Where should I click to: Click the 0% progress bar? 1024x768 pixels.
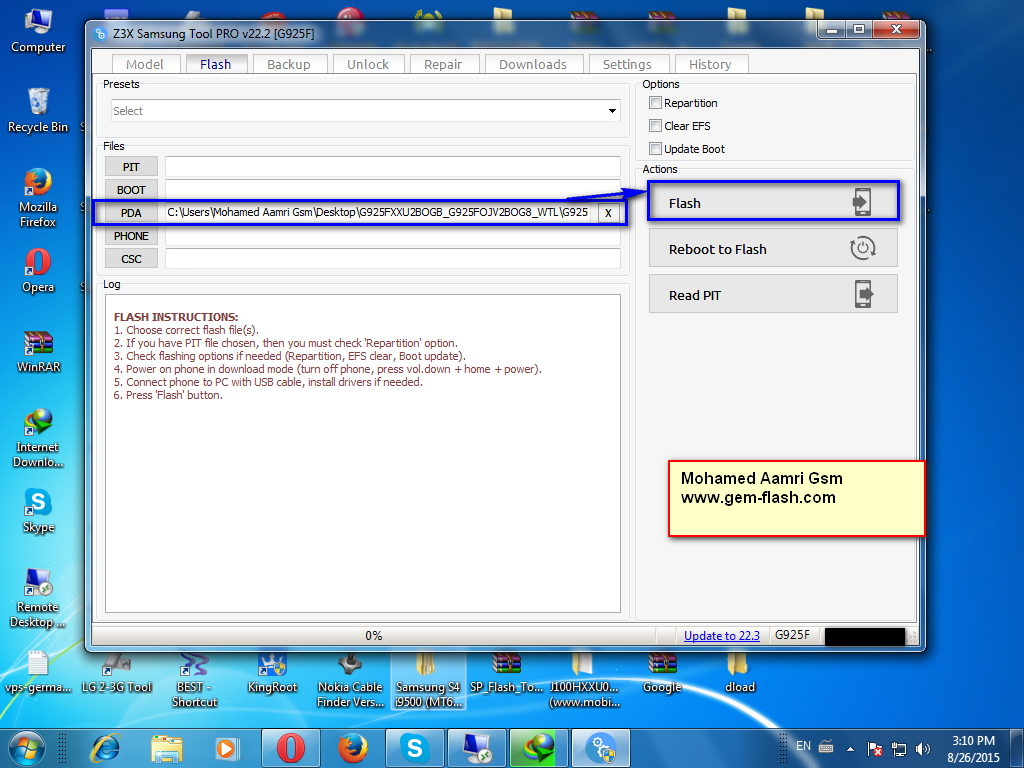[x=374, y=635]
